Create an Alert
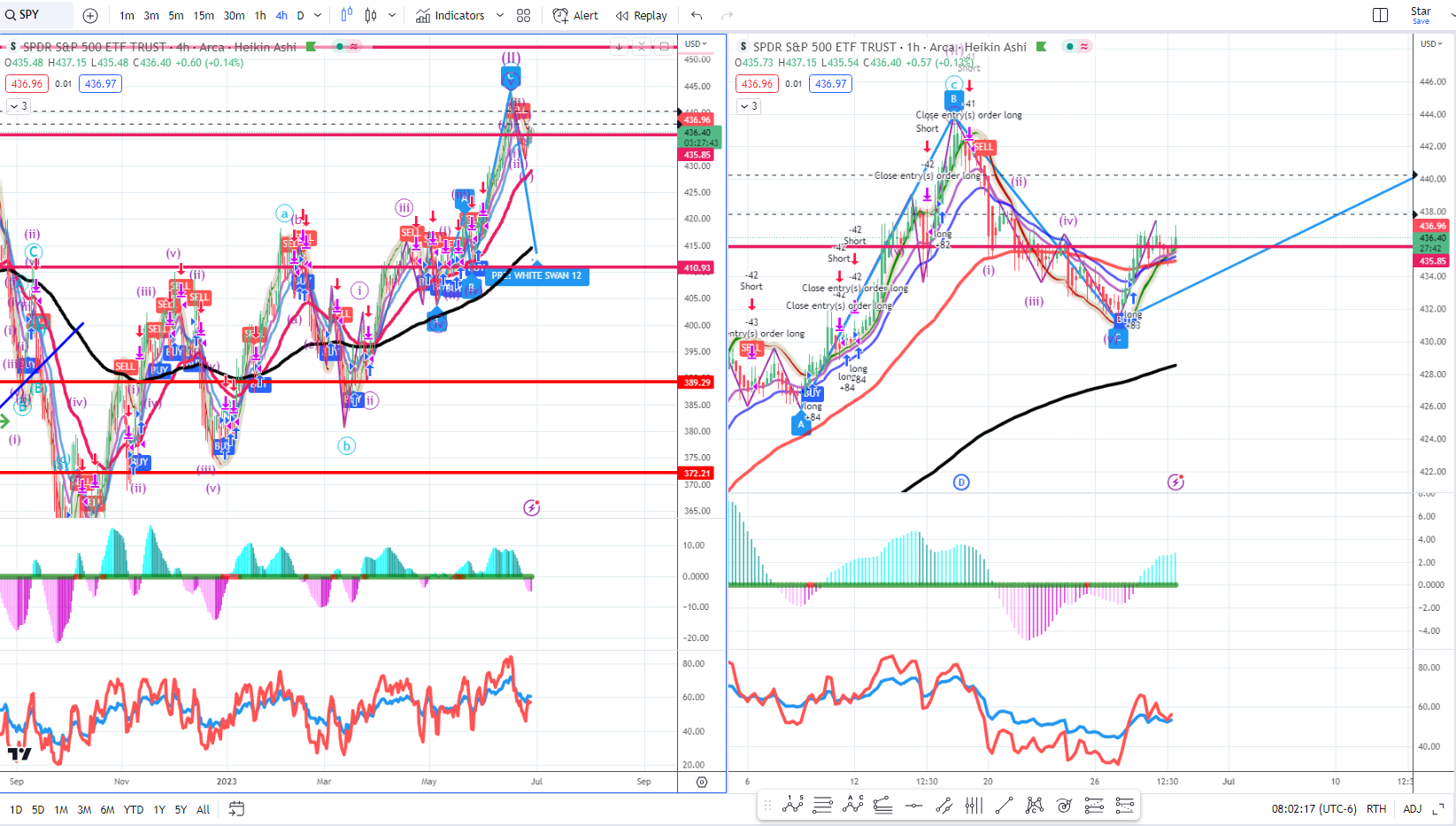 click(575, 16)
